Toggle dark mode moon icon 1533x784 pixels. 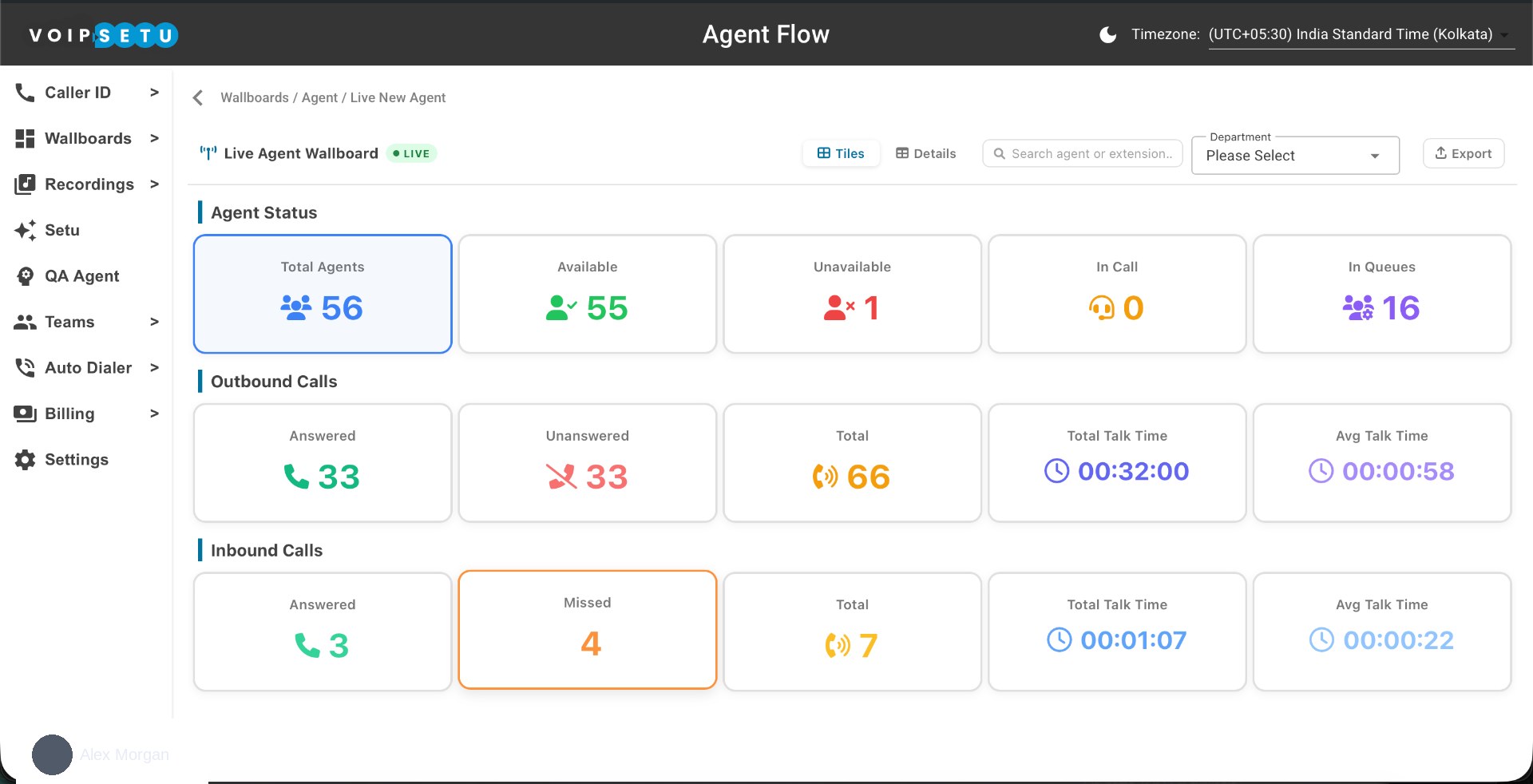point(1107,34)
